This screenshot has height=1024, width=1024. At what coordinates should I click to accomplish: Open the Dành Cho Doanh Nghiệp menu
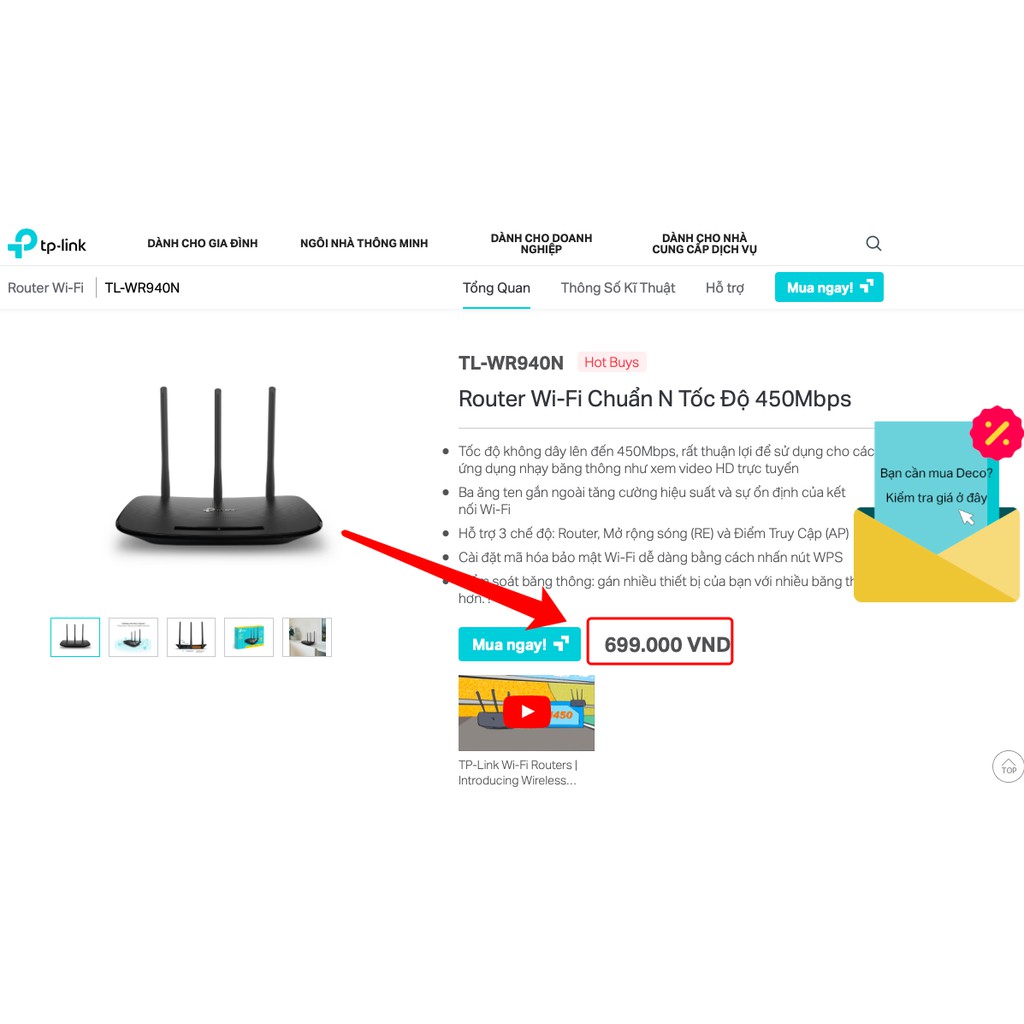tap(541, 244)
